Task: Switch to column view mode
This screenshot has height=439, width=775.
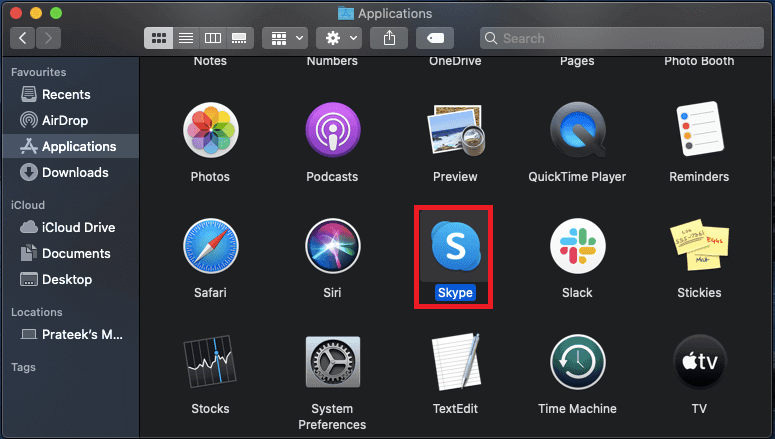Action: coord(212,38)
